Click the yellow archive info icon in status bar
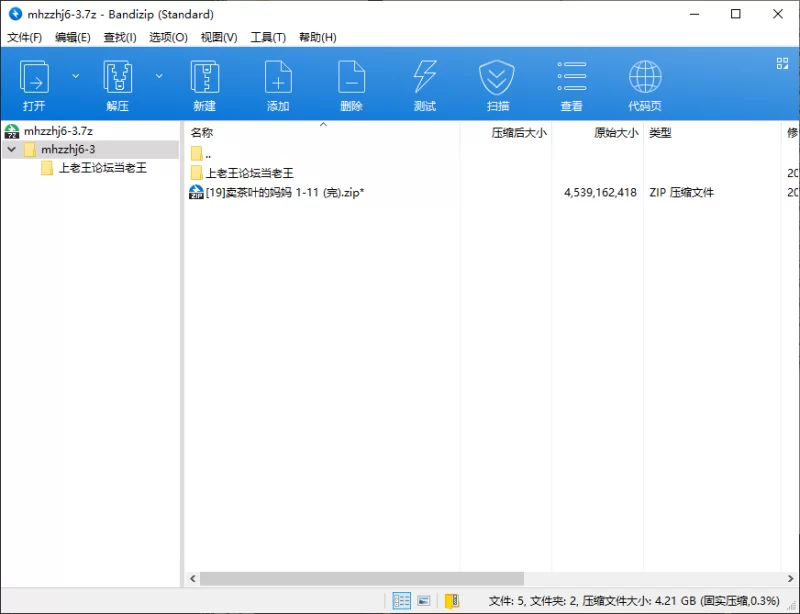This screenshot has height=614, width=800. (x=452, y=601)
